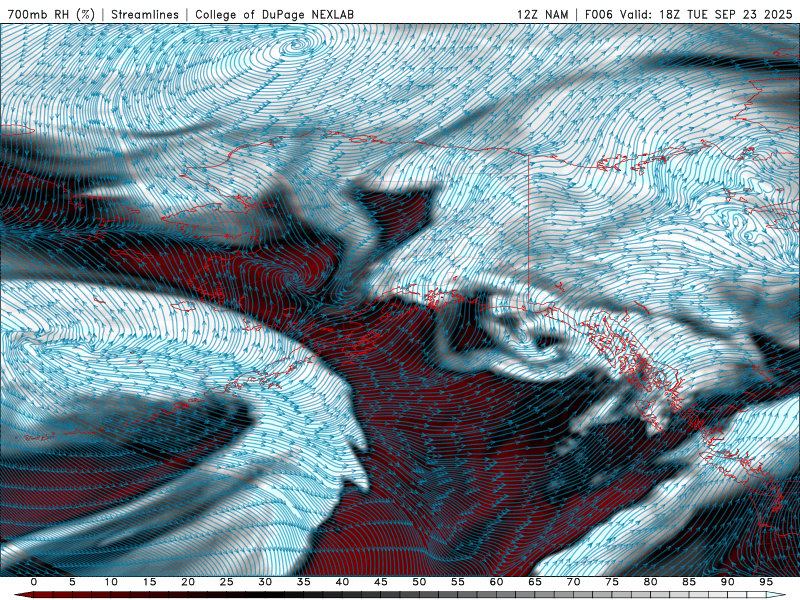Screen dimensions: 800x600
Task: Click the '30' value on the colorbar scale
Action: (265, 582)
